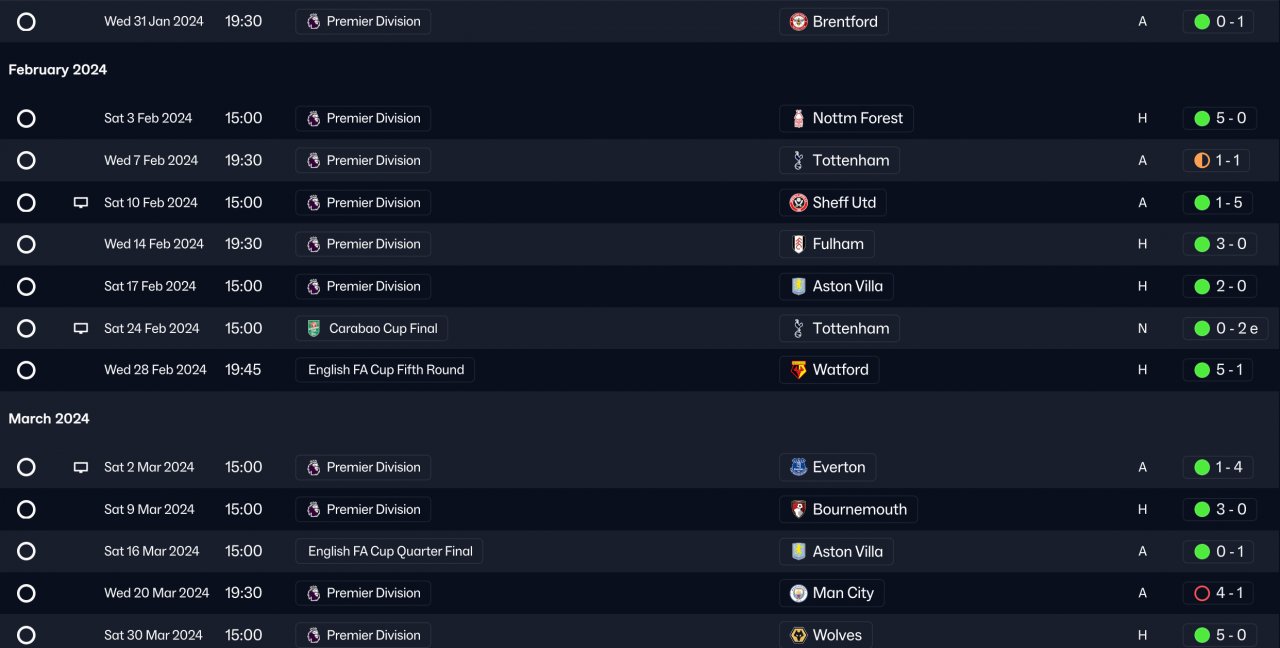Open the Carabao Cup Final competition tag

pos(371,328)
